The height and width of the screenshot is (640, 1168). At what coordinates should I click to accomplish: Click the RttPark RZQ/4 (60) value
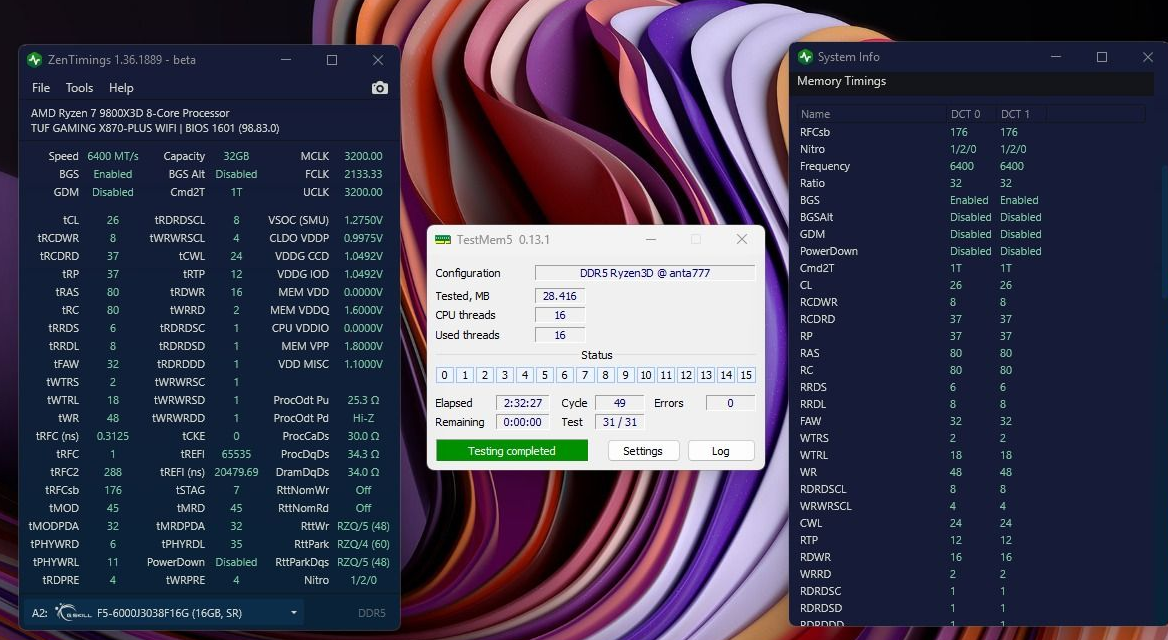tap(364, 544)
